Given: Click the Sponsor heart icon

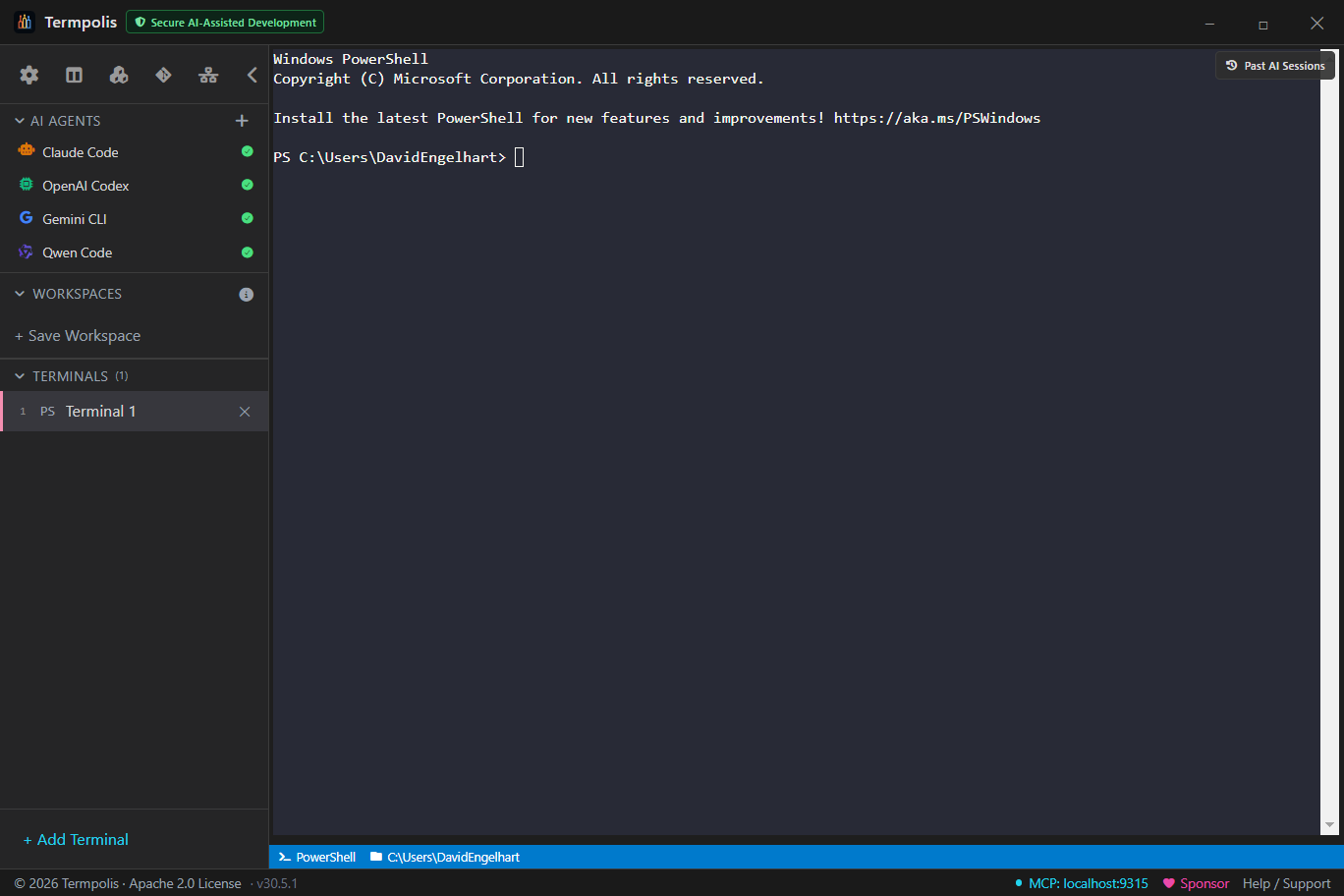Looking at the screenshot, I should coord(1169,883).
